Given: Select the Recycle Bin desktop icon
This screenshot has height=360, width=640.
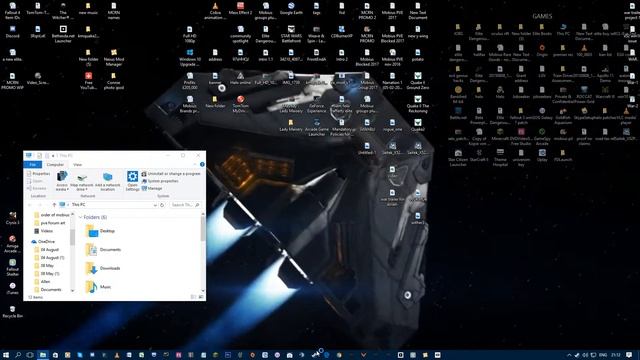Looking at the screenshot, I should [13, 312].
